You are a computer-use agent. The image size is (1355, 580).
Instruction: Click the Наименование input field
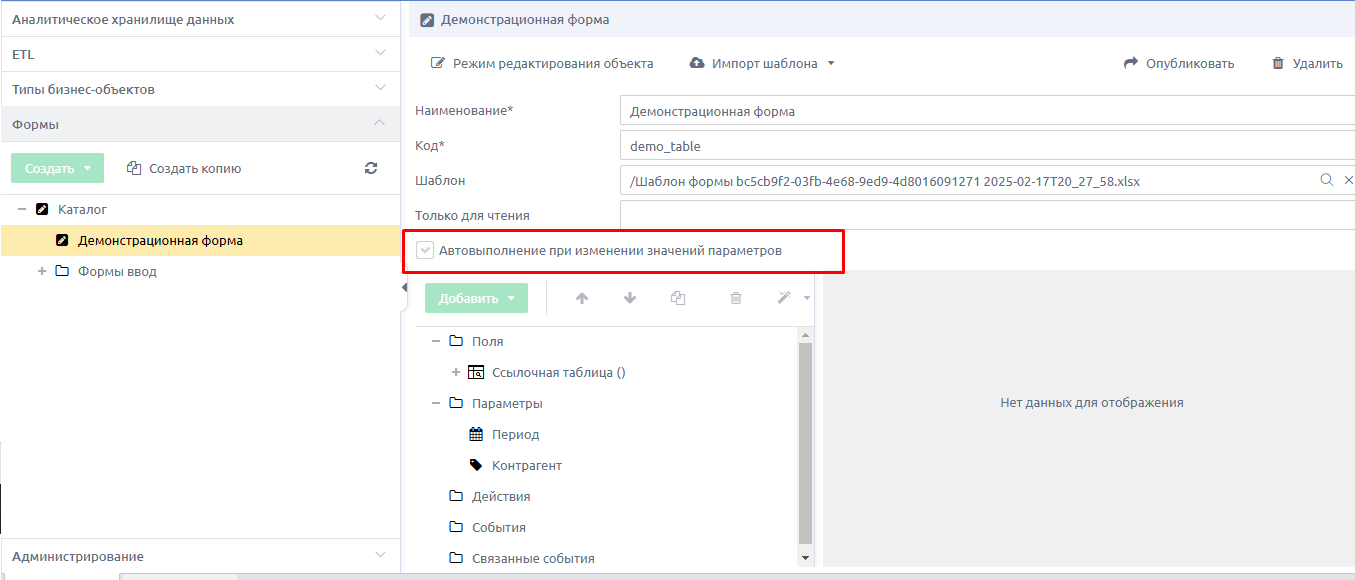pyautogui.click(x=987, y=111)
